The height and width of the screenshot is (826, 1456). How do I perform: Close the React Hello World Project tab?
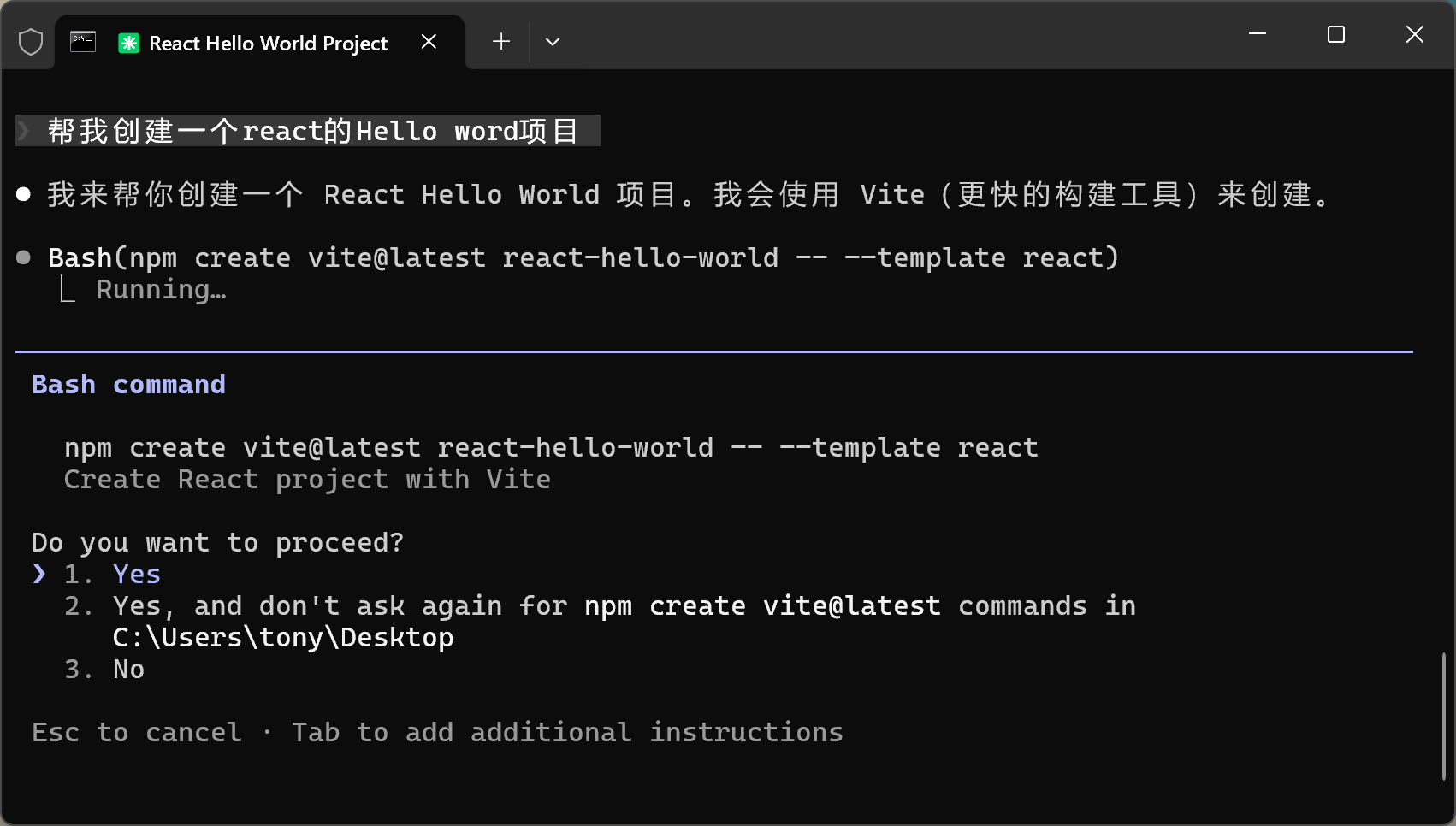coord(429,41)
